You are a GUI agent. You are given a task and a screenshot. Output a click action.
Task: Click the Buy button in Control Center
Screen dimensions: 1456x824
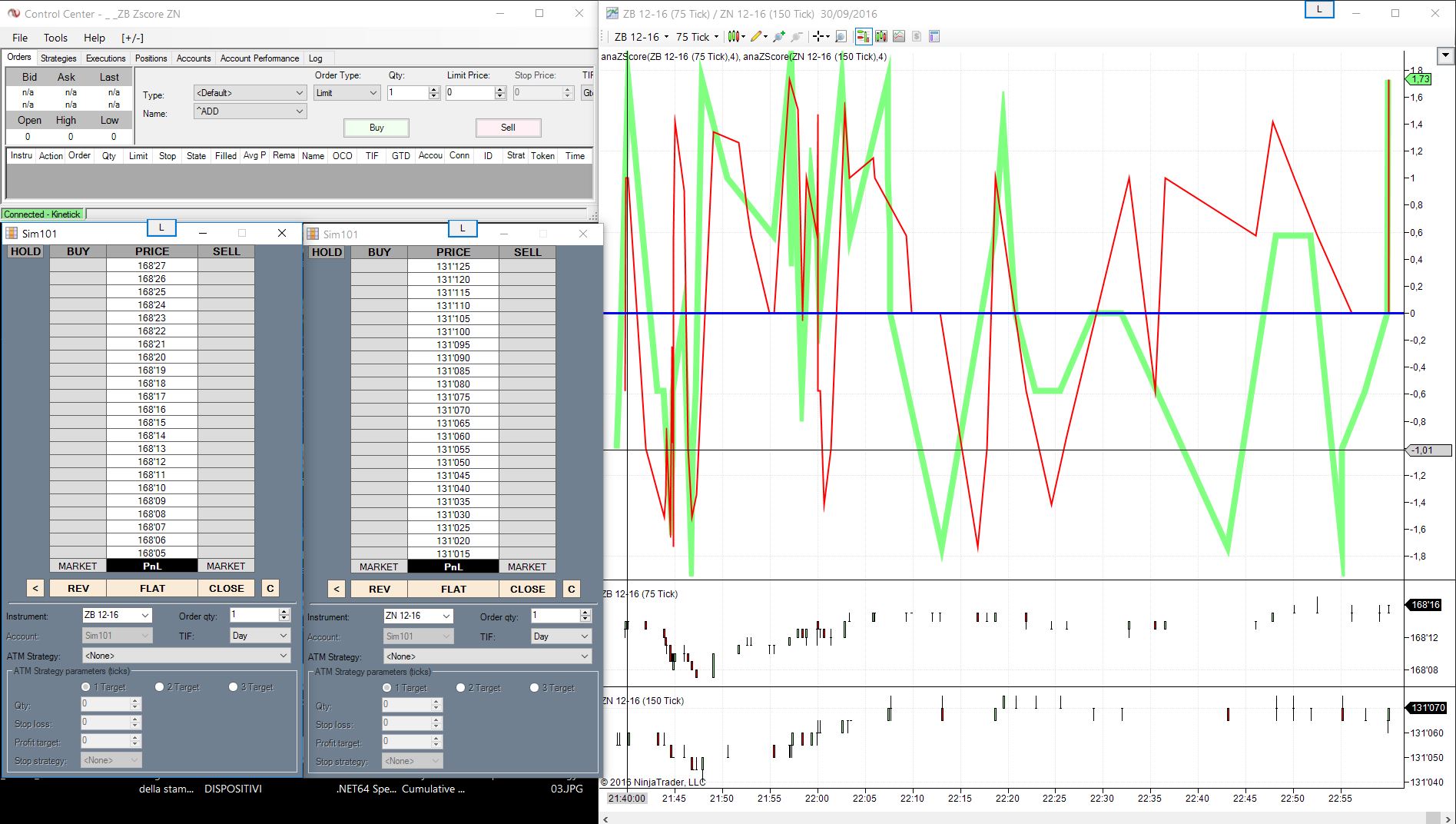(x=376, y=128)
